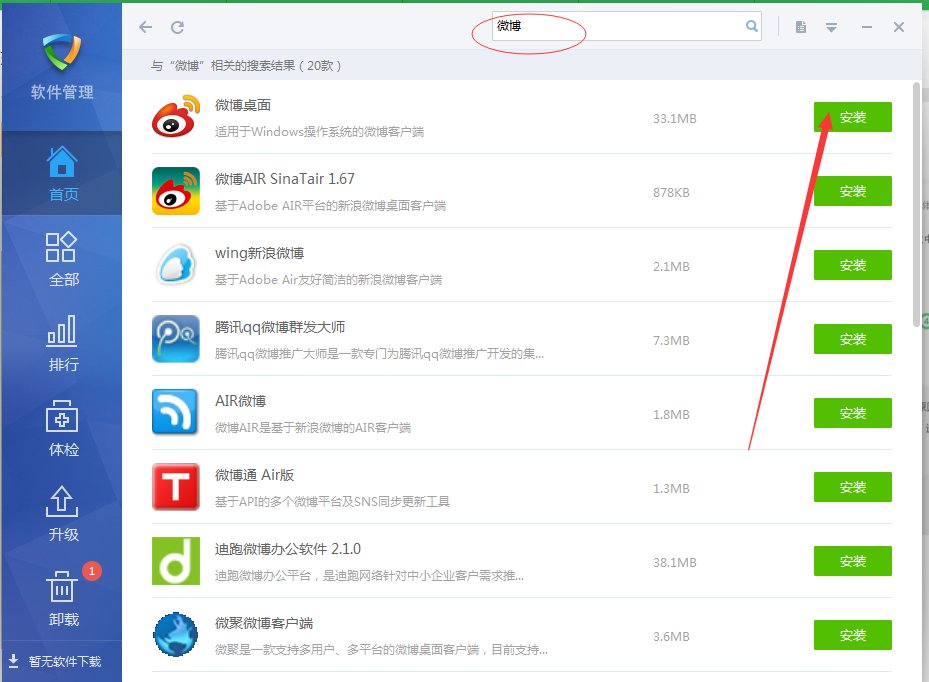929x682 pixels.
Task: Click the red T icon of 微博通
Action: [x=175, y=487]
